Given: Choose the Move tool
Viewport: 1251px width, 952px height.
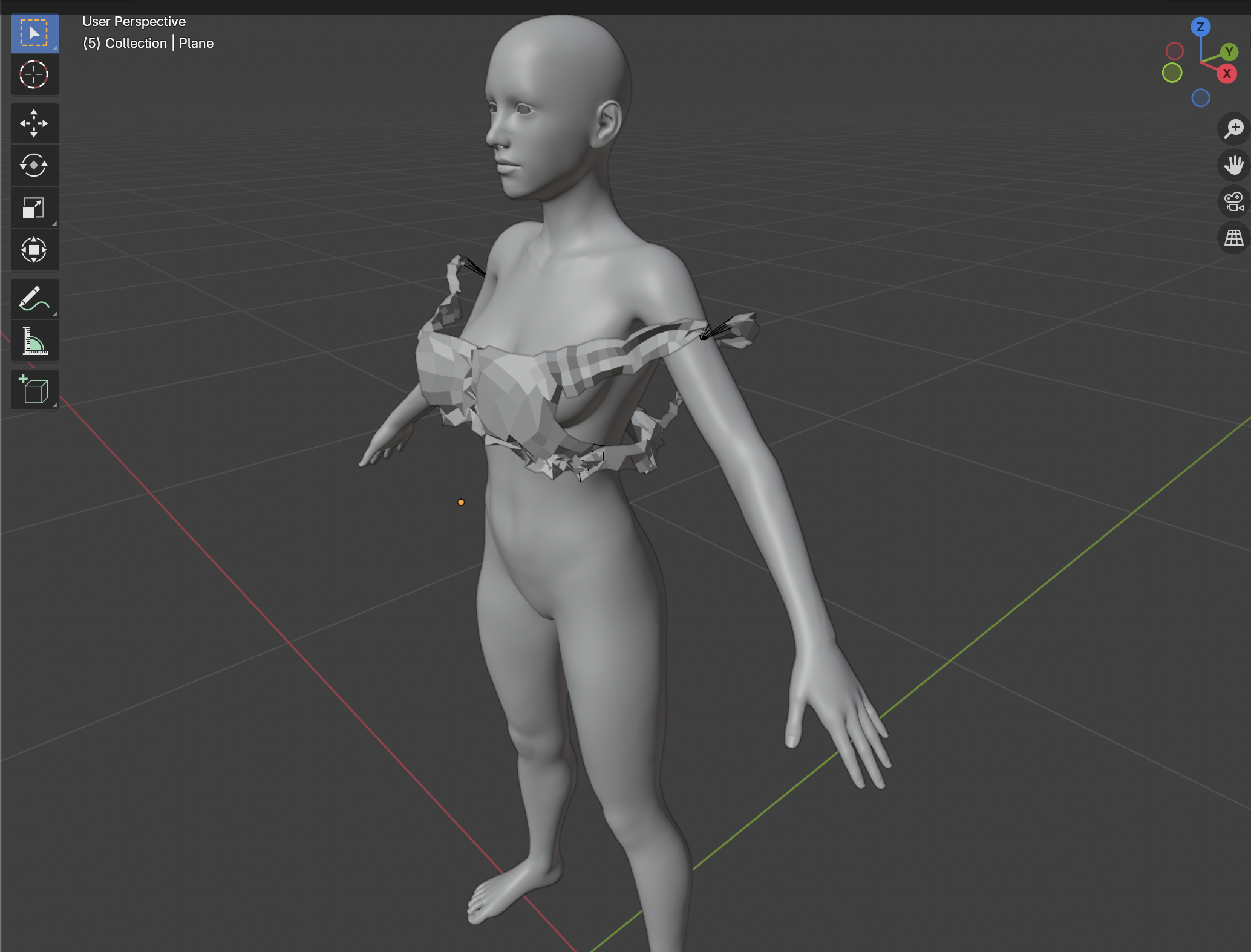Looking at the screenshot, I should point(34,123).
